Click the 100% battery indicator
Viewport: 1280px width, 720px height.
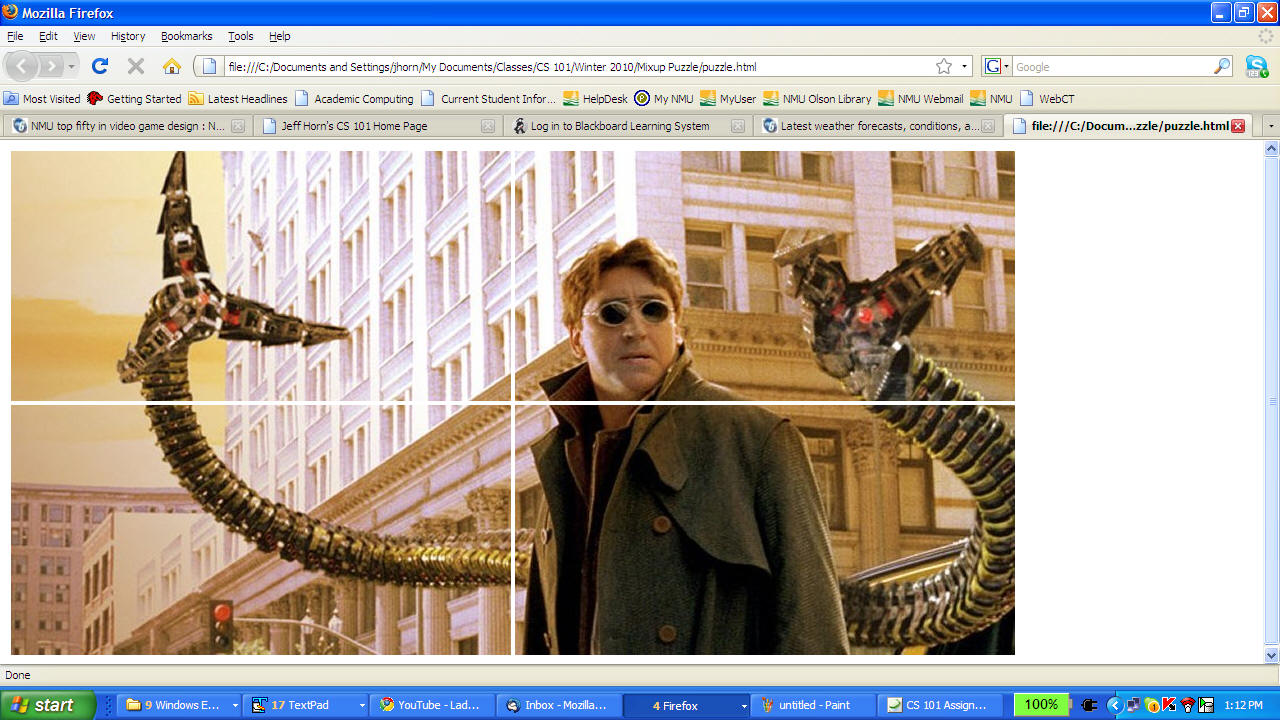pyautogui.click(x=1041, y=704)
